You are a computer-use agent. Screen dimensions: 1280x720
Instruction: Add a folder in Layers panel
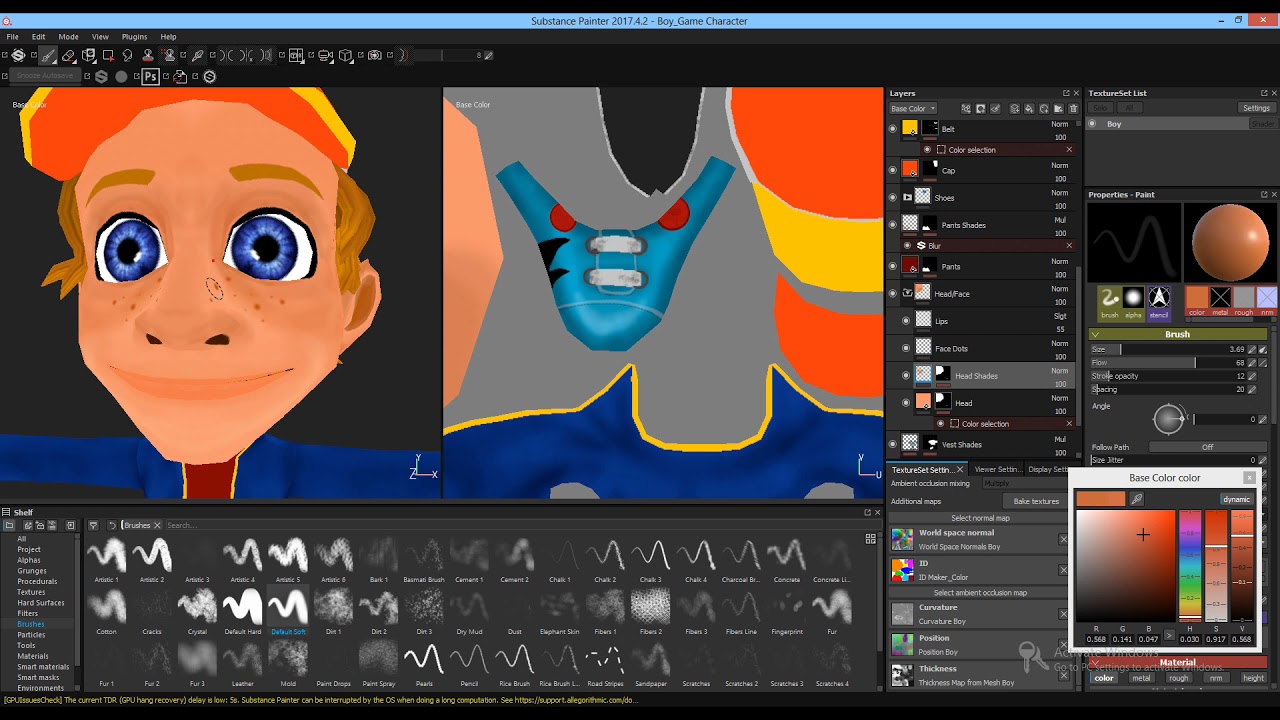(x=1059, y=109)
